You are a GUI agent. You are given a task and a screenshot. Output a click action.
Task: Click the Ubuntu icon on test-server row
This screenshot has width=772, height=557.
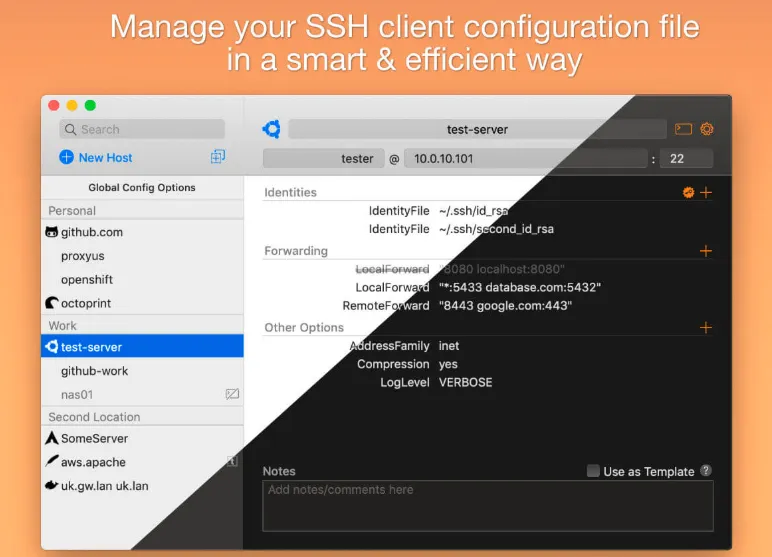(52, 347)
